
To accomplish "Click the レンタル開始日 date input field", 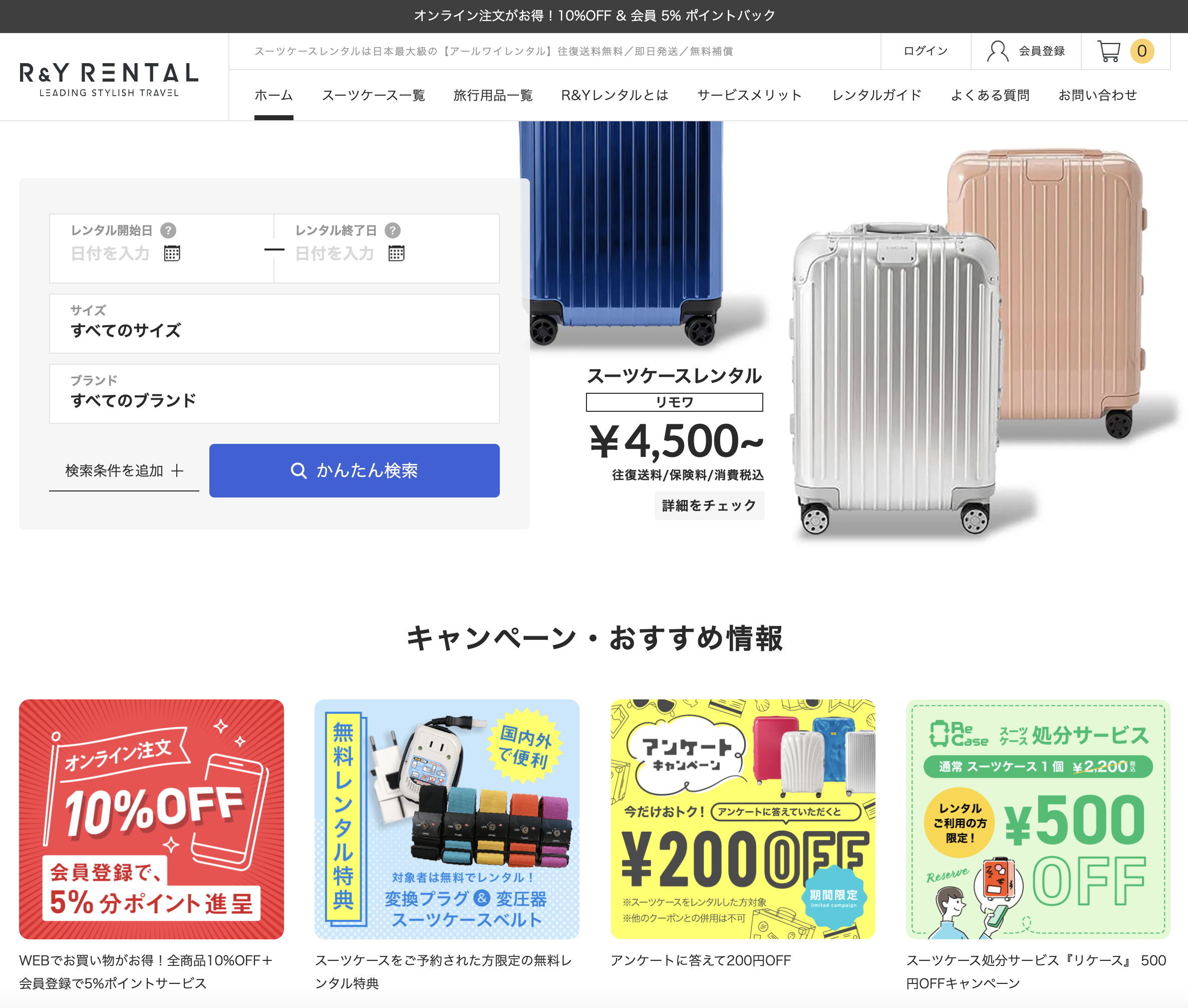I will [x=162, y=248].
